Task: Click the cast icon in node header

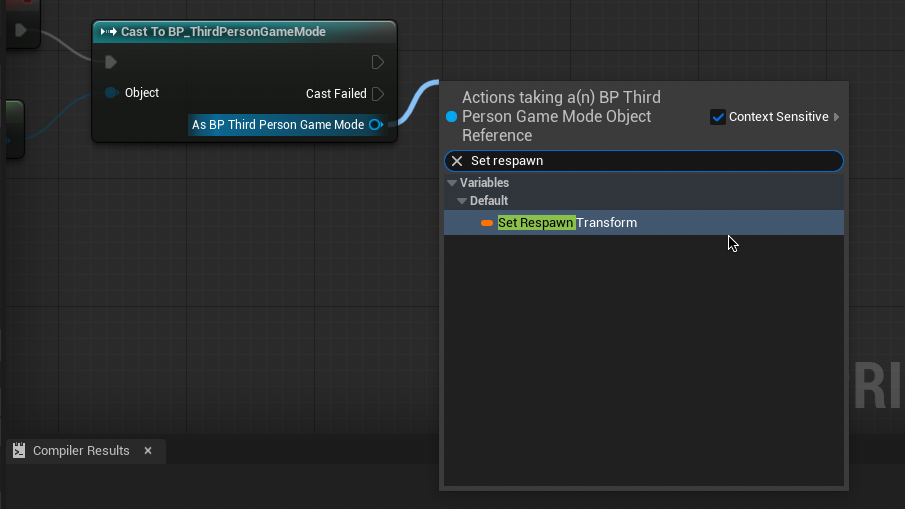Action: 109,32
